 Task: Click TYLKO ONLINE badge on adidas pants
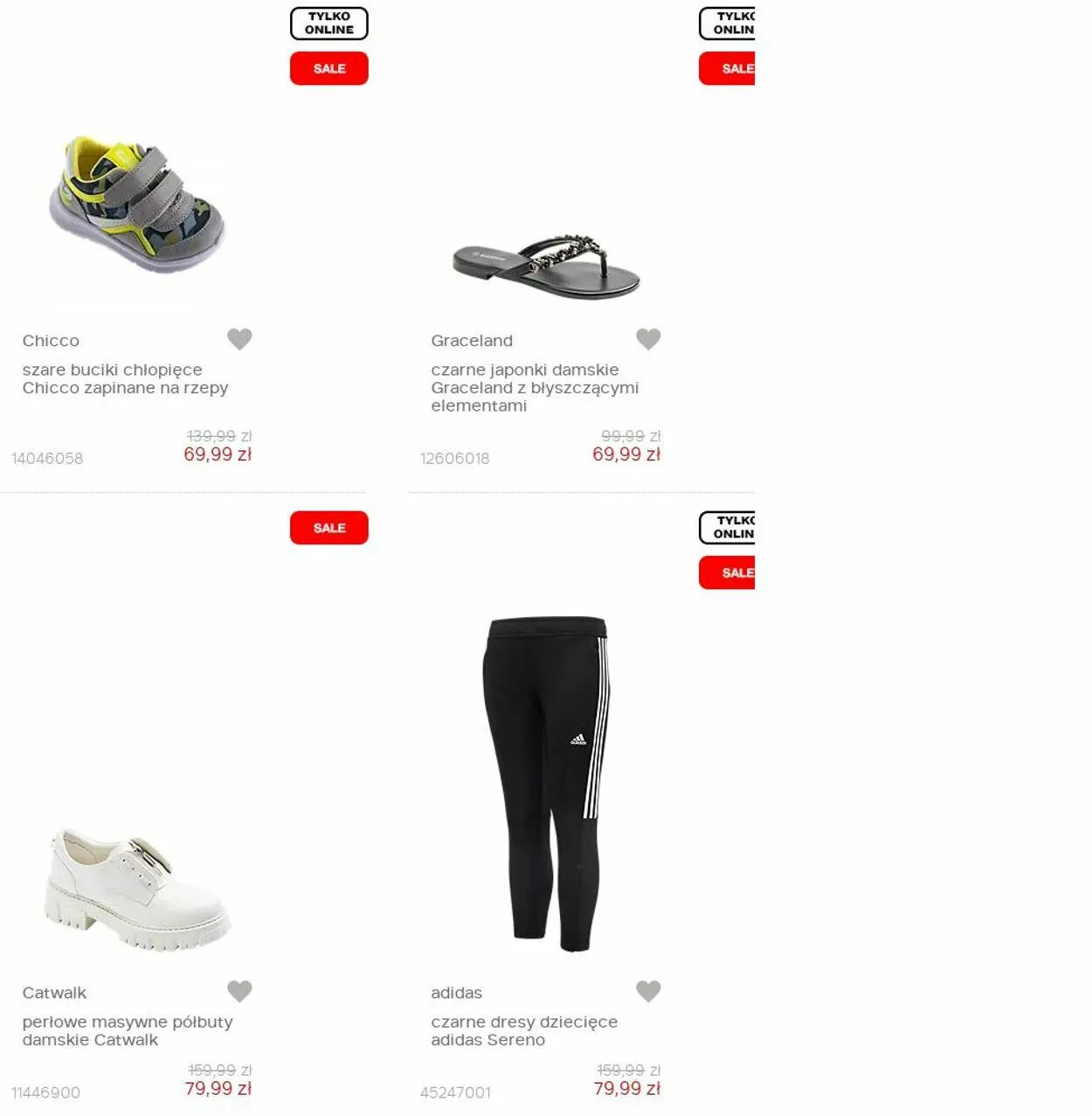727,528
